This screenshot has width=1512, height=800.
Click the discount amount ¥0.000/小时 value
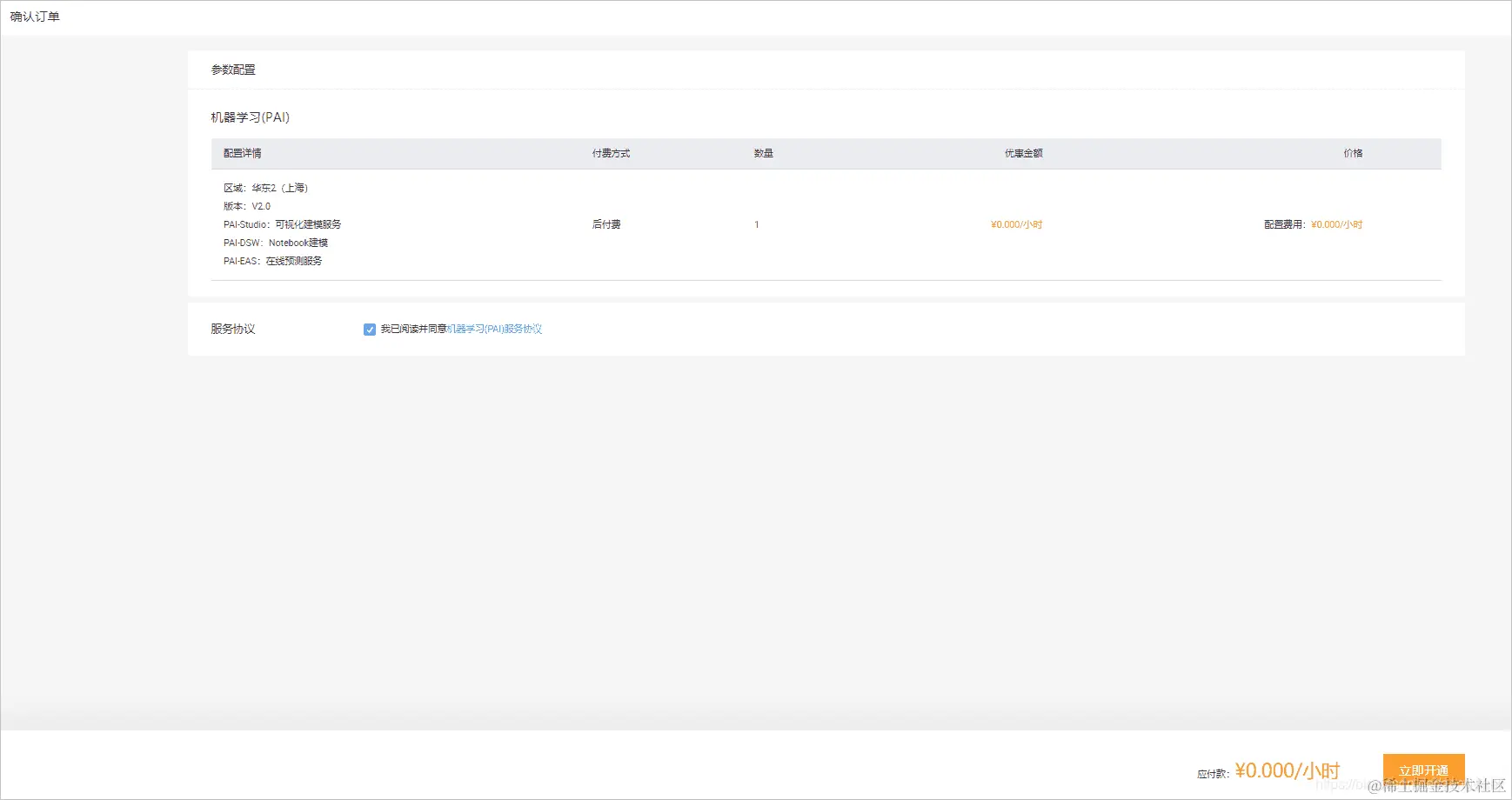coord(1016,224)
